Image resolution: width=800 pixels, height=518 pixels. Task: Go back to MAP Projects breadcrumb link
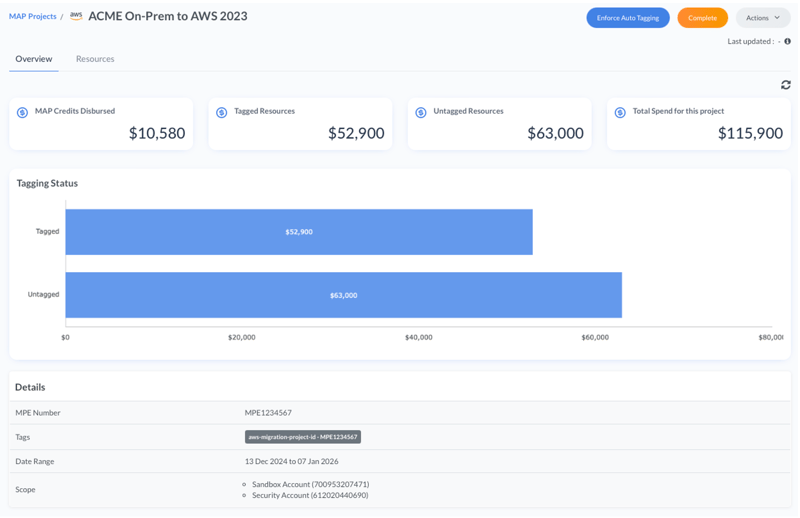click(x=33, y=16)
